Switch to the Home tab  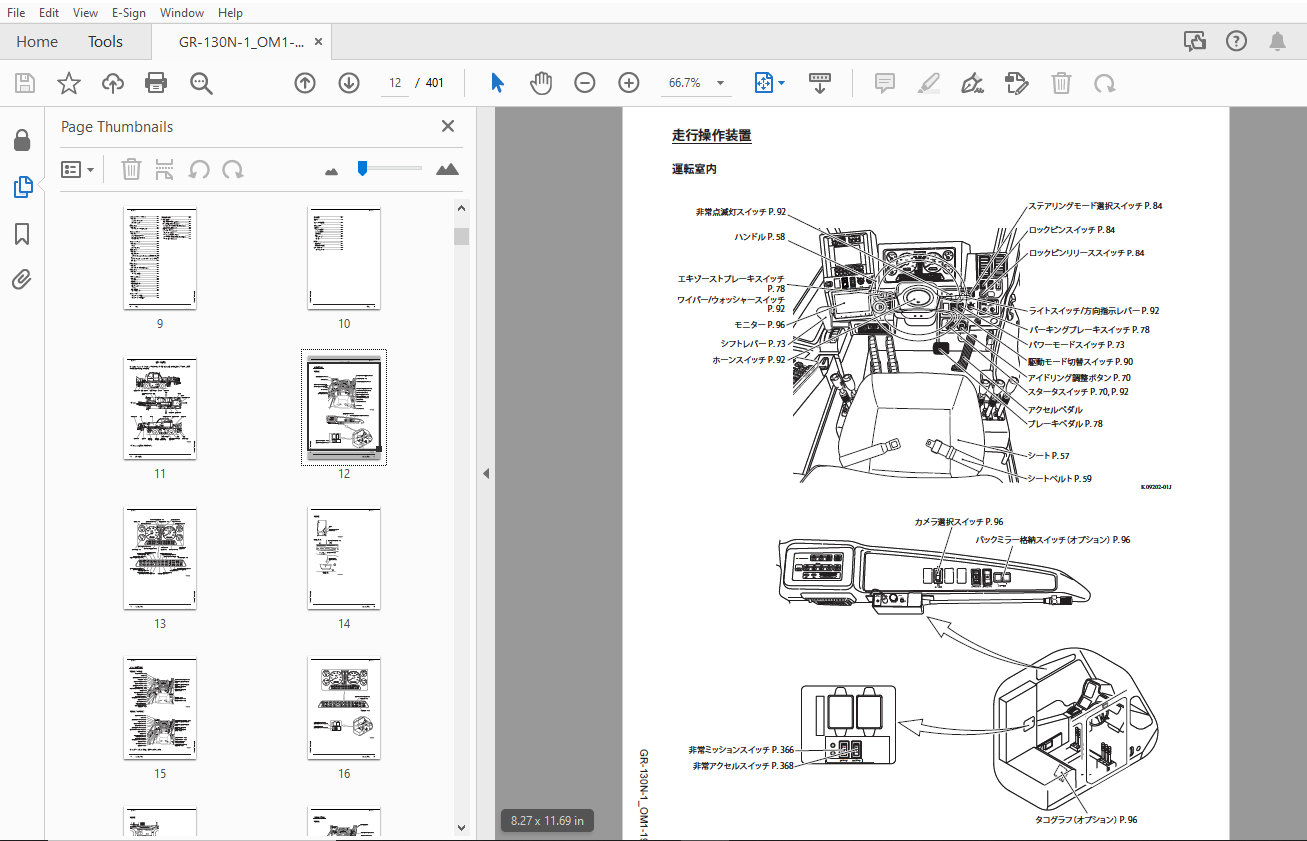[37, 41]
